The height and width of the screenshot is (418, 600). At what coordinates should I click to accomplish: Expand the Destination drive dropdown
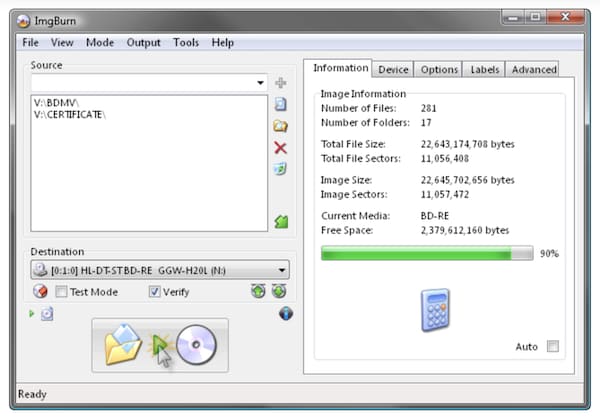(x=282, y=270)
